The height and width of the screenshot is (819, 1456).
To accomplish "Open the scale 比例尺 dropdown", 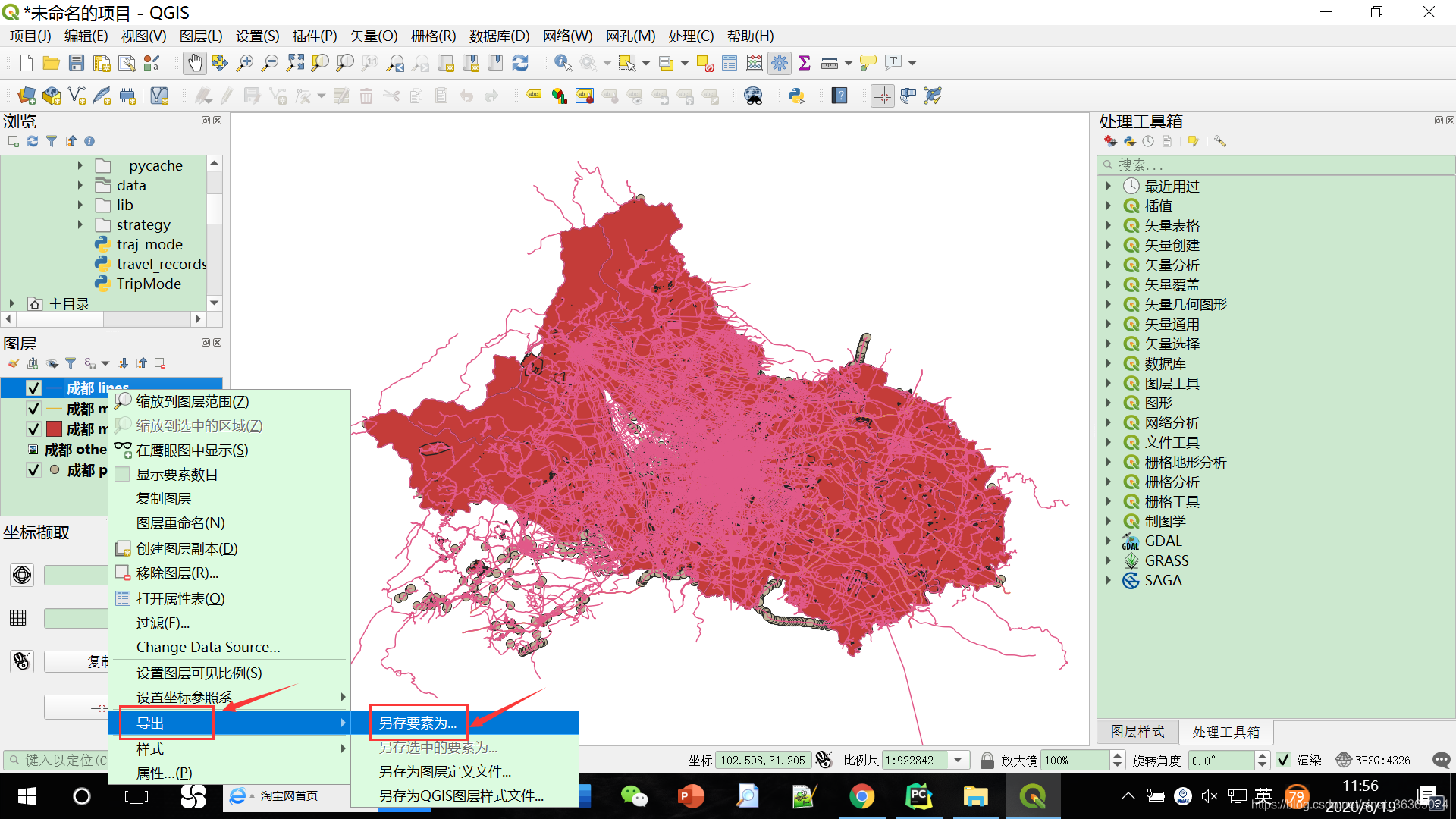I will (958, 760).
